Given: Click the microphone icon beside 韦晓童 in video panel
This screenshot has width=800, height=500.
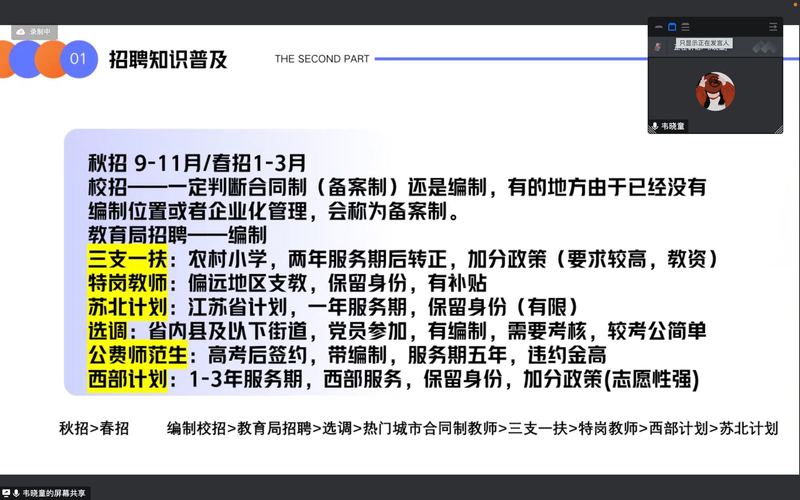Looking at the screenshot, I should [655, 126].
